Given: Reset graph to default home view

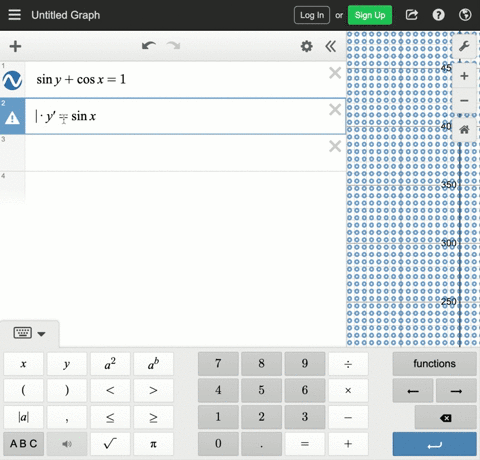Looking at the screenshot, I should tap(464, 129).
